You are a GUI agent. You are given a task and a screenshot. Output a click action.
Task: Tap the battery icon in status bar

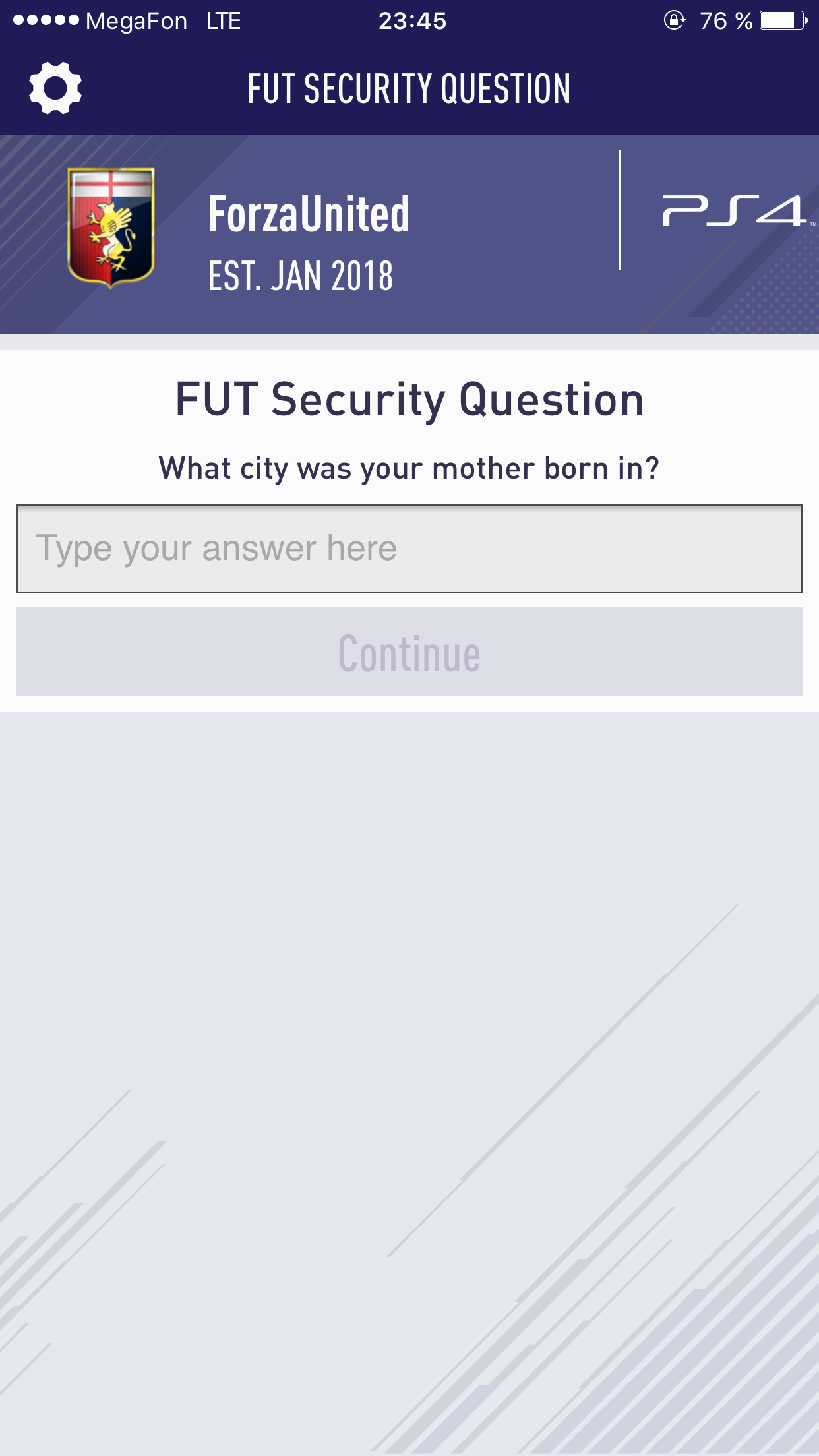point(783,20)
